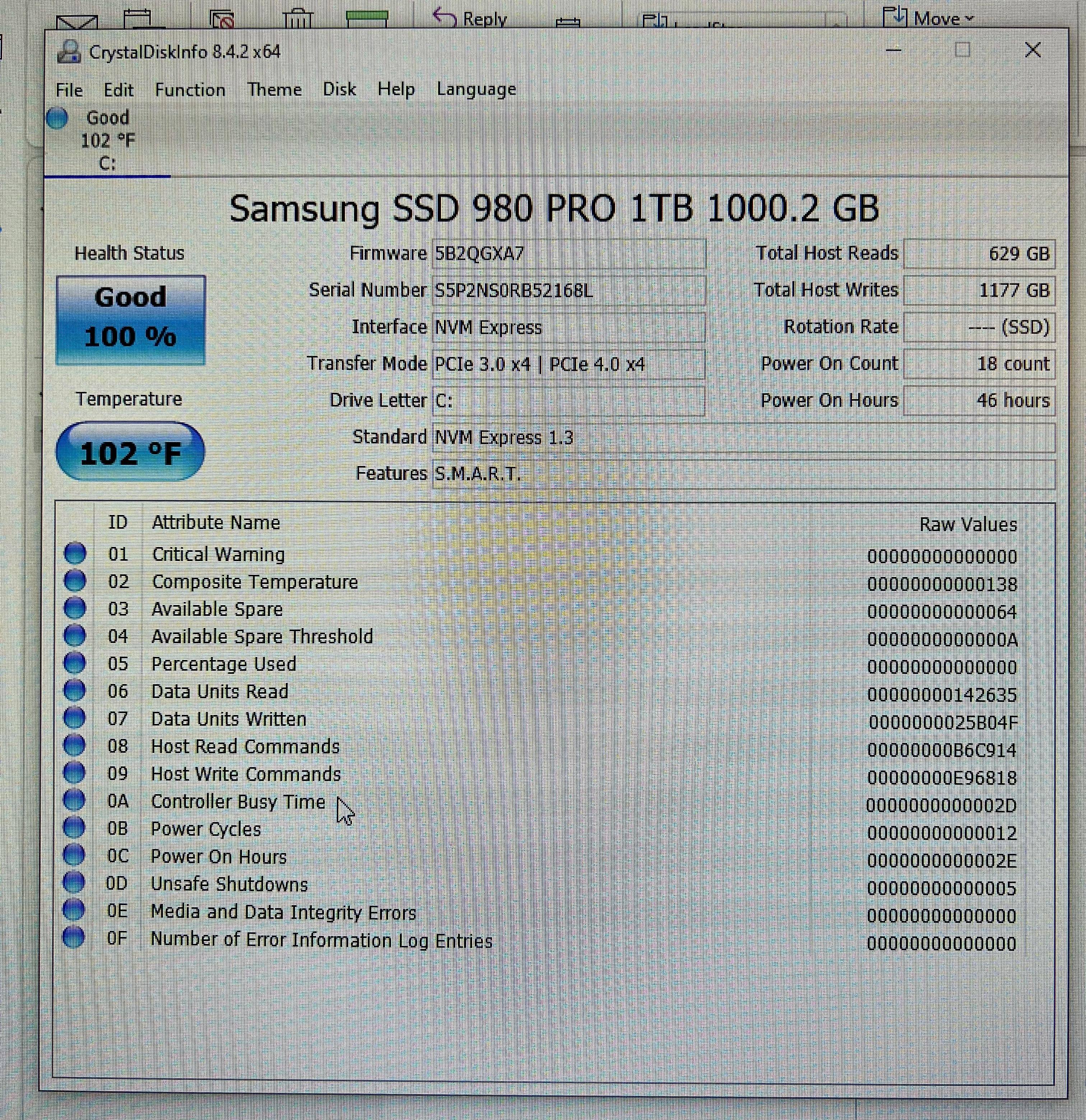1086x1120 pixels.
Task: Click the Composite Temperature status circle
Action: 75,580
